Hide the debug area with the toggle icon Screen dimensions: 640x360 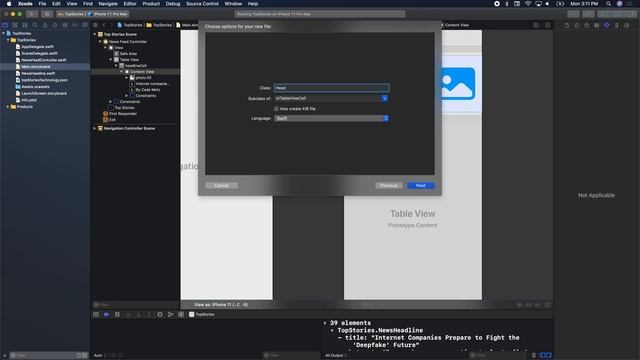pos(96,314)
